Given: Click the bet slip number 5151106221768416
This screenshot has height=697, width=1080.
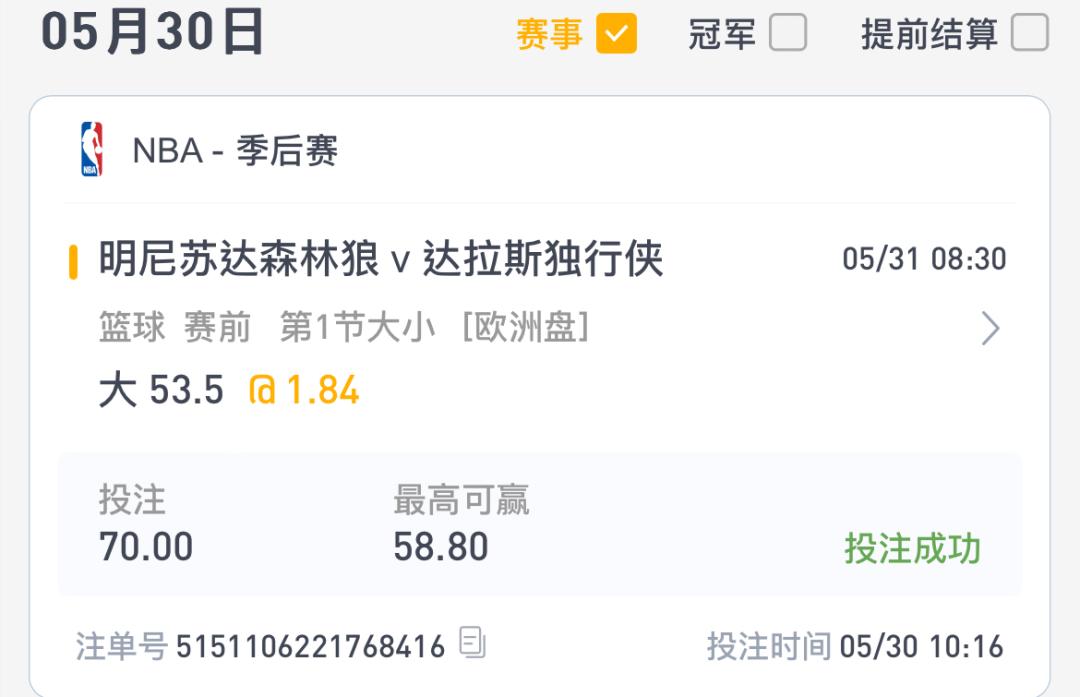Looking at the screenshot, I should click(x=311, y=647).
